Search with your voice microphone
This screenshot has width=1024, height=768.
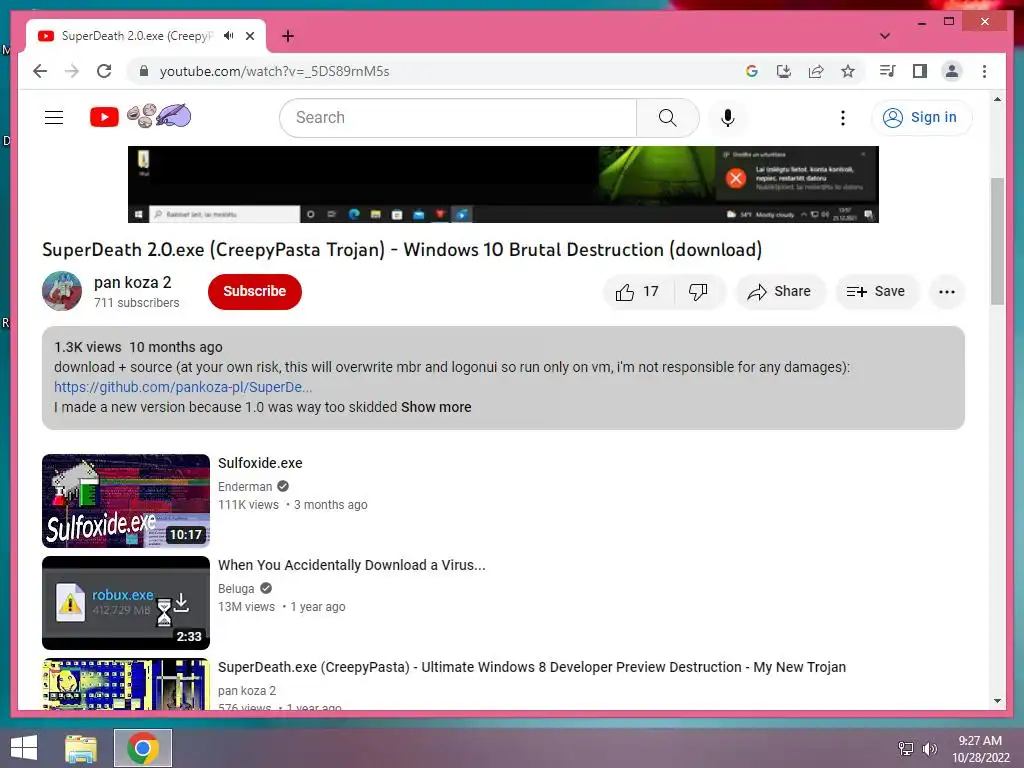coord(728,118)
